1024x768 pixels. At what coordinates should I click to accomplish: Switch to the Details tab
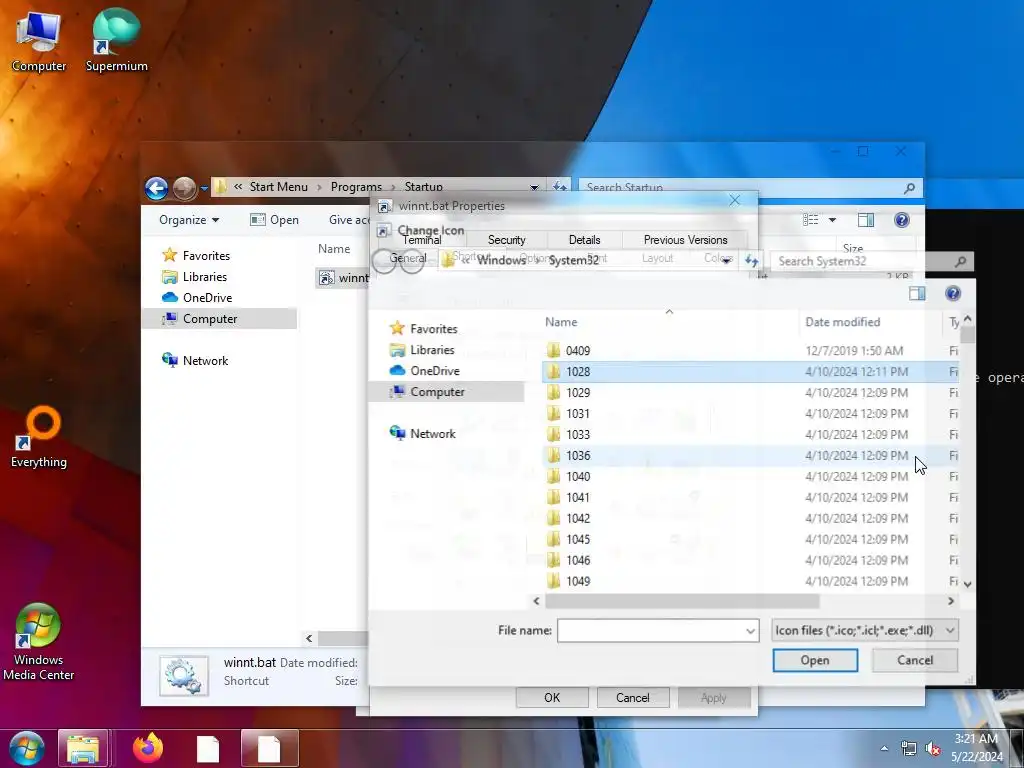[584, 240]
